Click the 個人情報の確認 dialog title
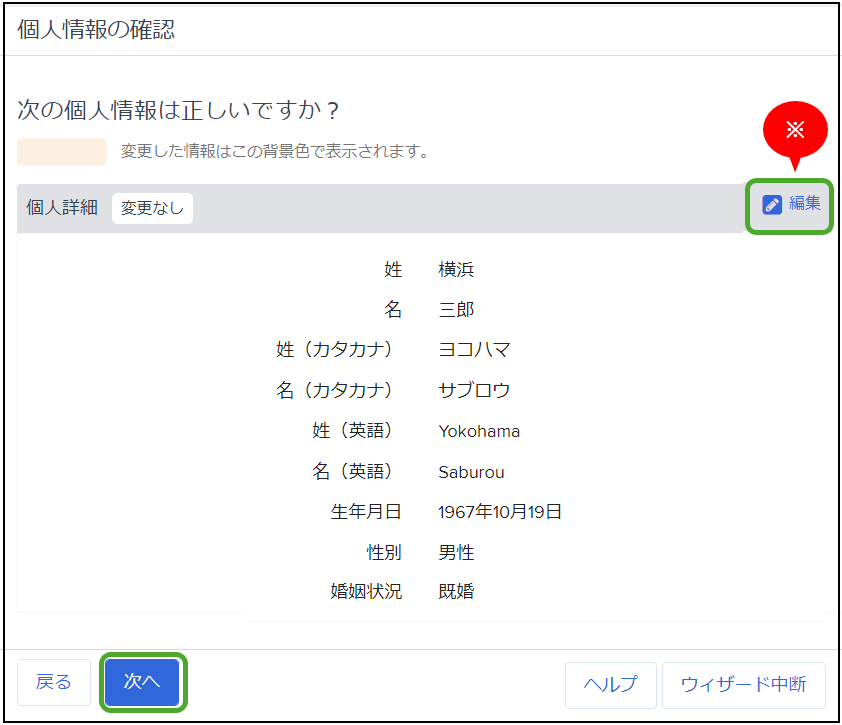This screenshot has height=725, width=842. 96,30
